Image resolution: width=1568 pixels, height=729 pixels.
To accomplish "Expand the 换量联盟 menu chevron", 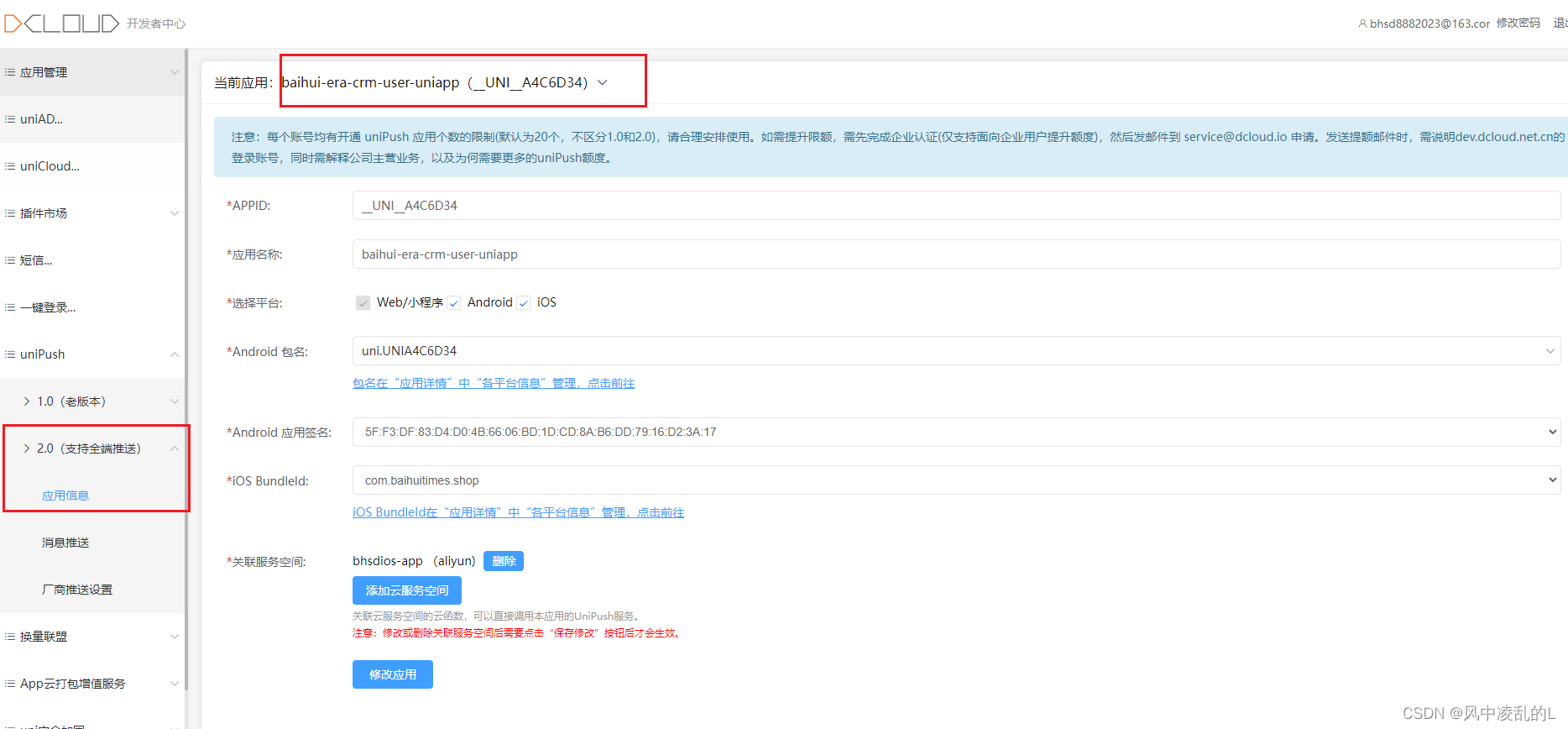I will [x=175, y=637].
